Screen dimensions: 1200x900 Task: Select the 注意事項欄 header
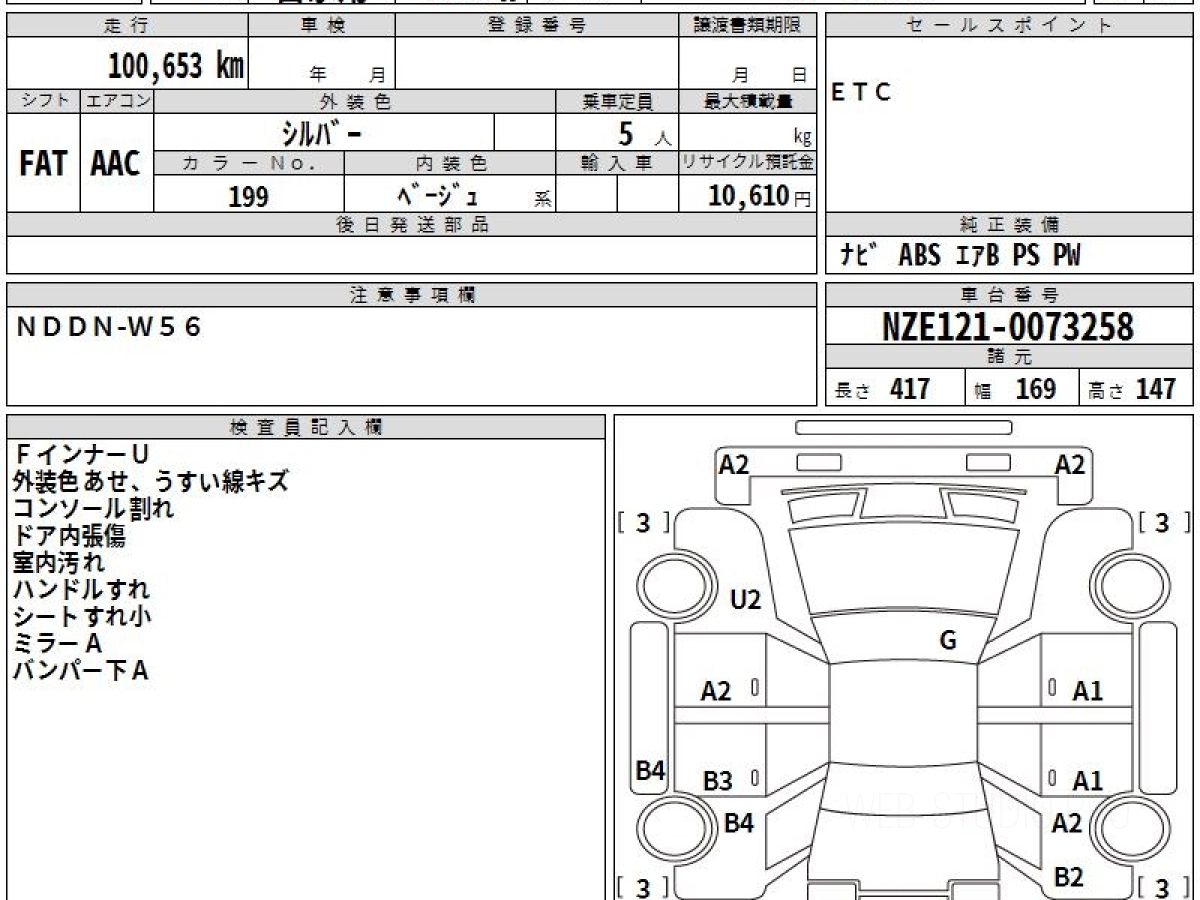click(x=412, y=295)
